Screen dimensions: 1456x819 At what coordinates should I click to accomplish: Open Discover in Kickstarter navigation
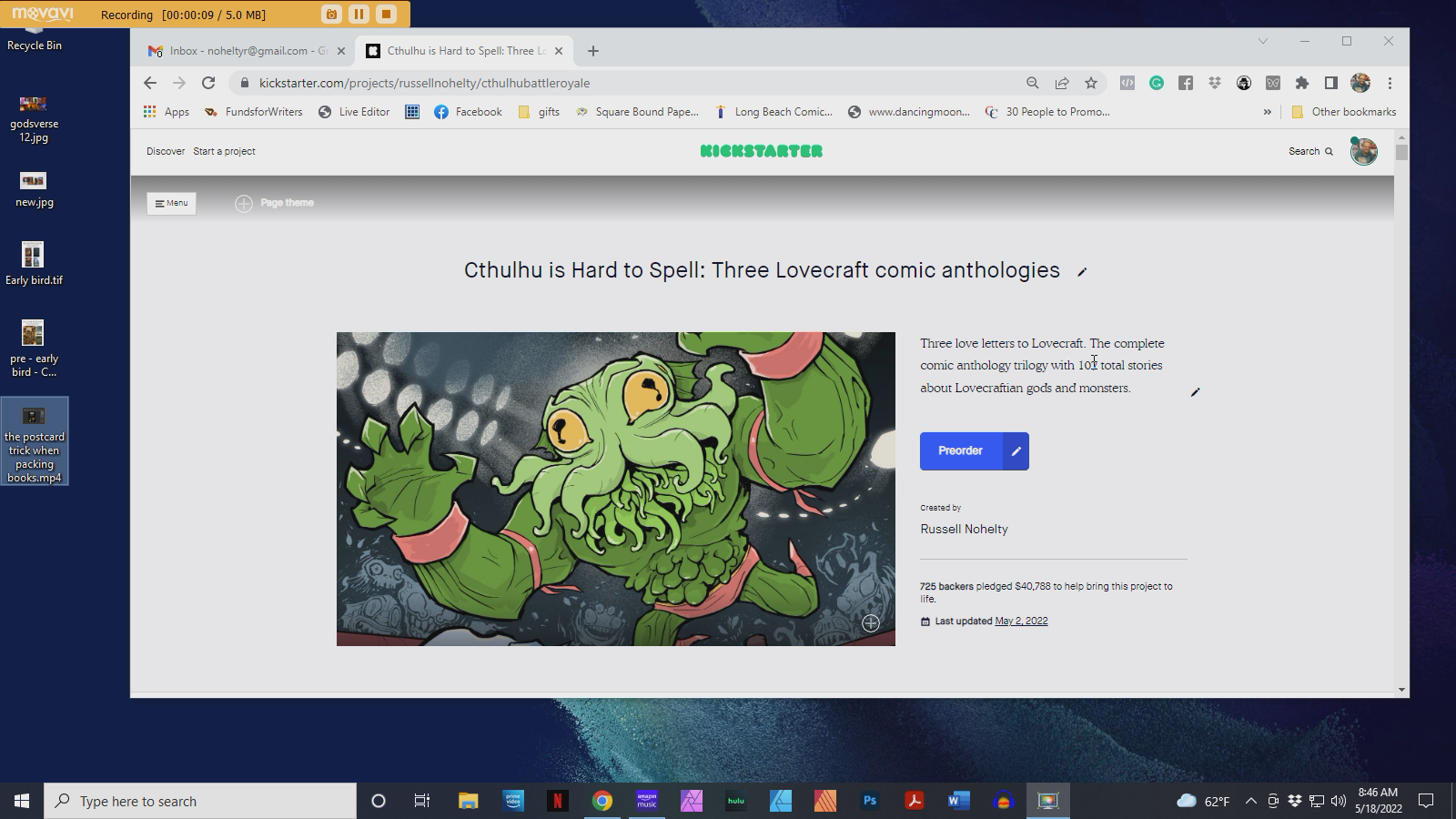click(x=166, y=151)
